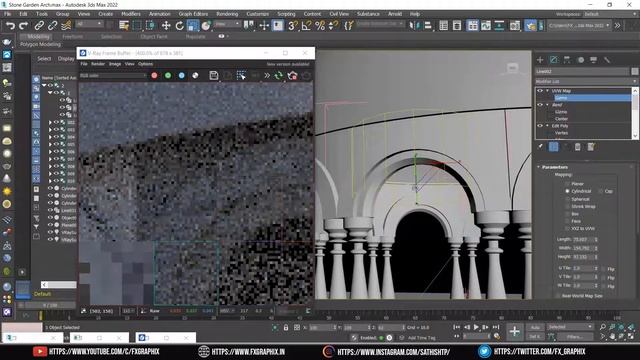This screenshot has height=360, width=640.
Task: Click the Bind to Space Warp icon
Action: click(x=66, y=26)
